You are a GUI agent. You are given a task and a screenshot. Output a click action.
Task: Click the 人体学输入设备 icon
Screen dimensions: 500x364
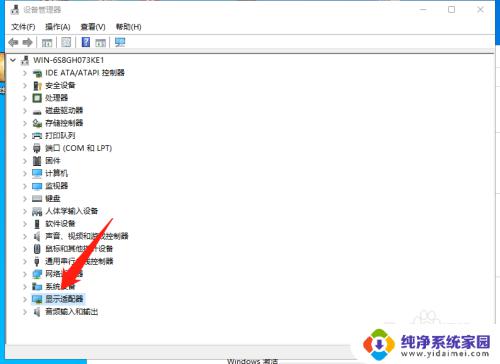[x=37, y=211]
